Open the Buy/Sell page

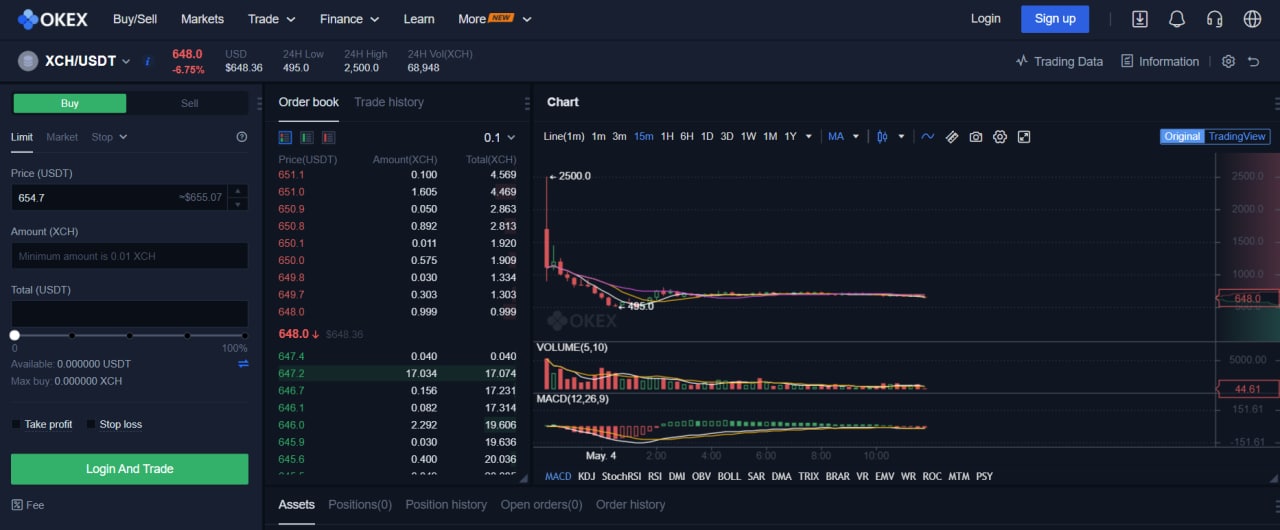pyautogui.click(x=135, y=19)
